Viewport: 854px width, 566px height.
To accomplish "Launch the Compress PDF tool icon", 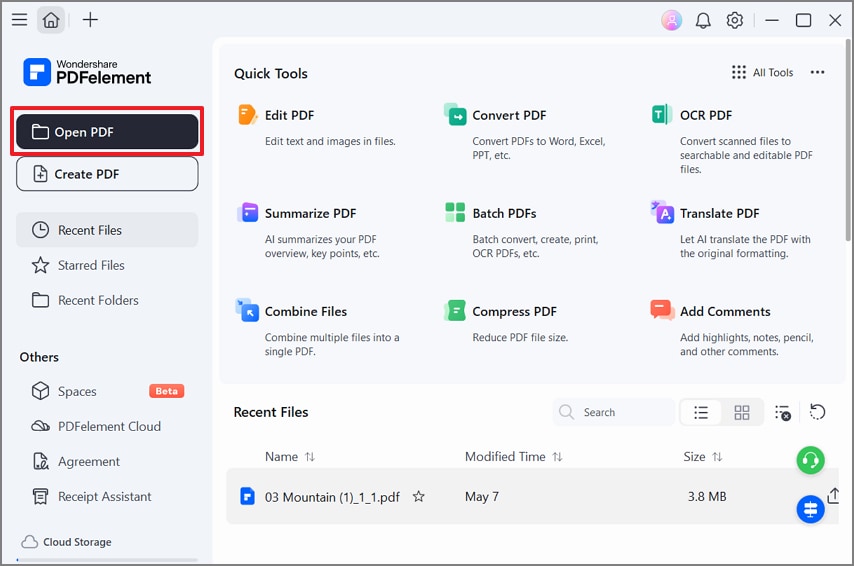I will click(x=455, y=311).
